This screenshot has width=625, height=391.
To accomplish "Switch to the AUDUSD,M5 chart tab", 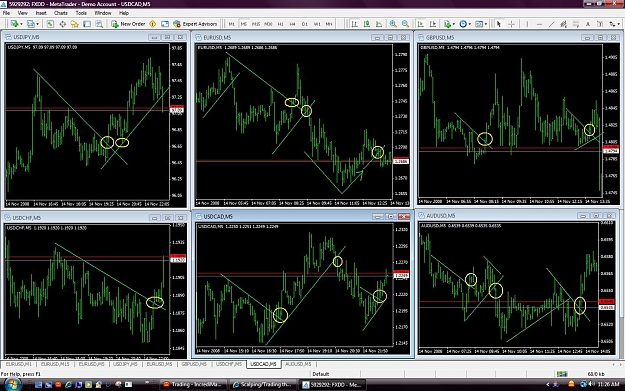I will 298,364.
